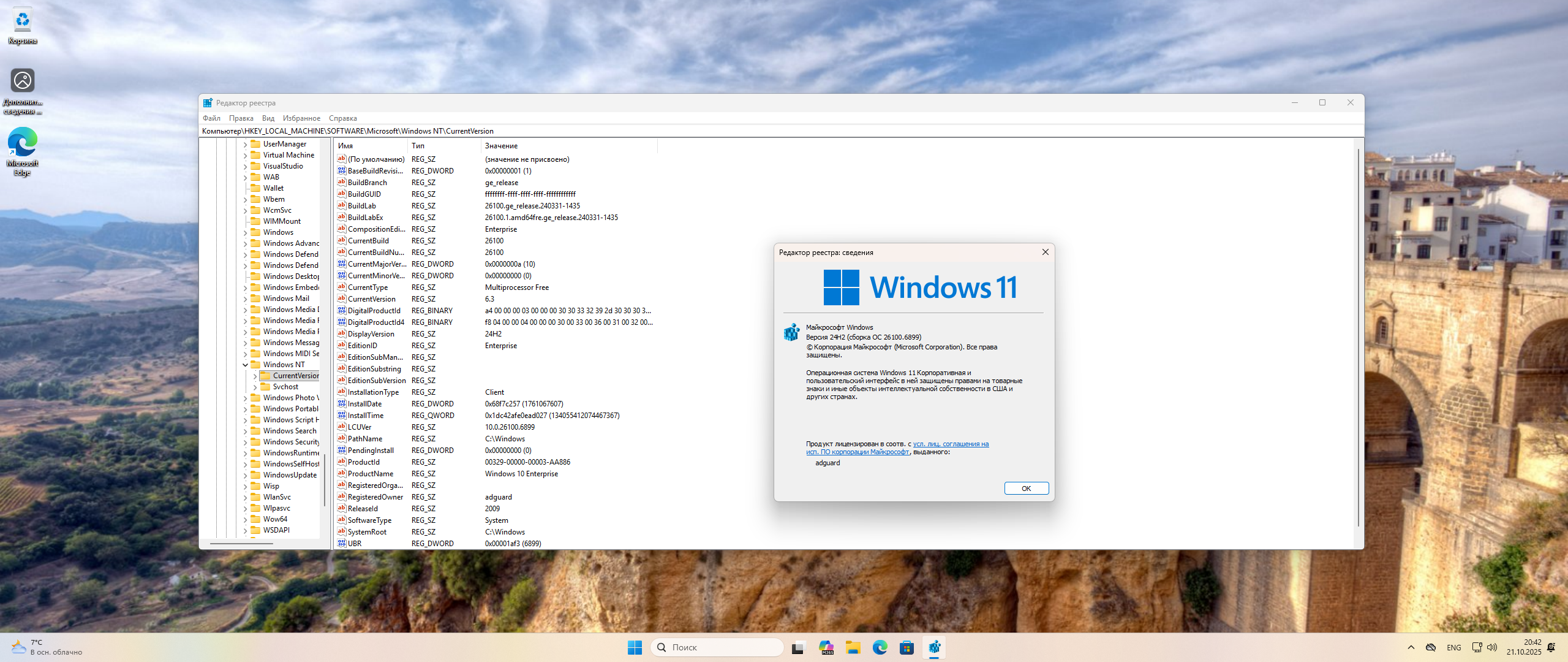Click OK in the about dialog
Viewport: 1568px width, 662px height.
(x=1026, y=489)
